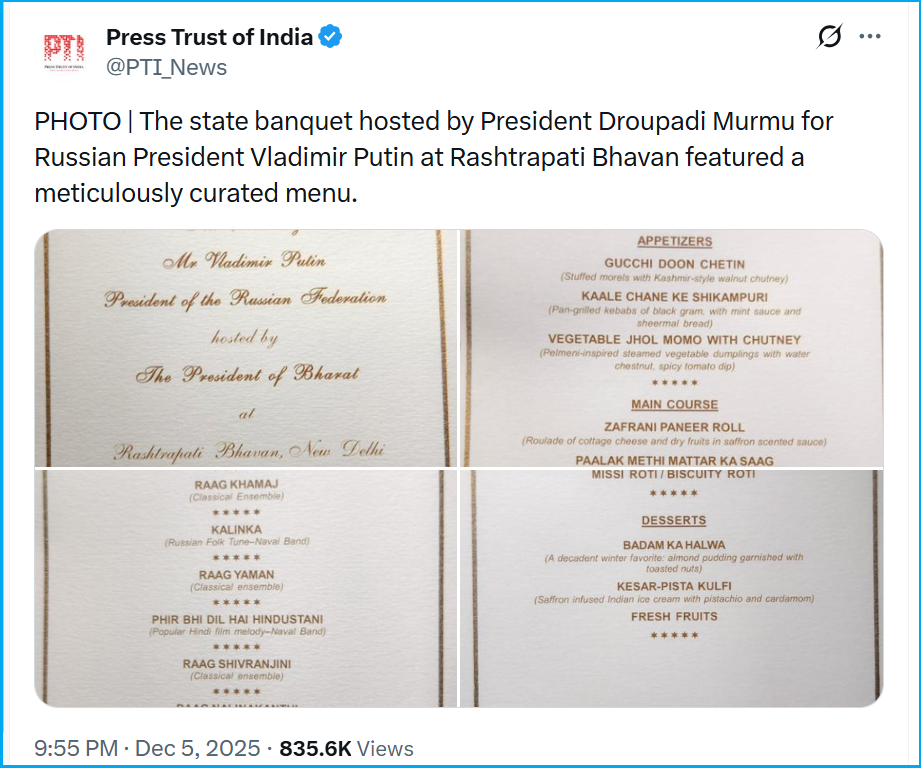Viewport: 921px width, 768px height.
Task: Click the MAIN COURSE heading in photo
Action: point(675,405)
